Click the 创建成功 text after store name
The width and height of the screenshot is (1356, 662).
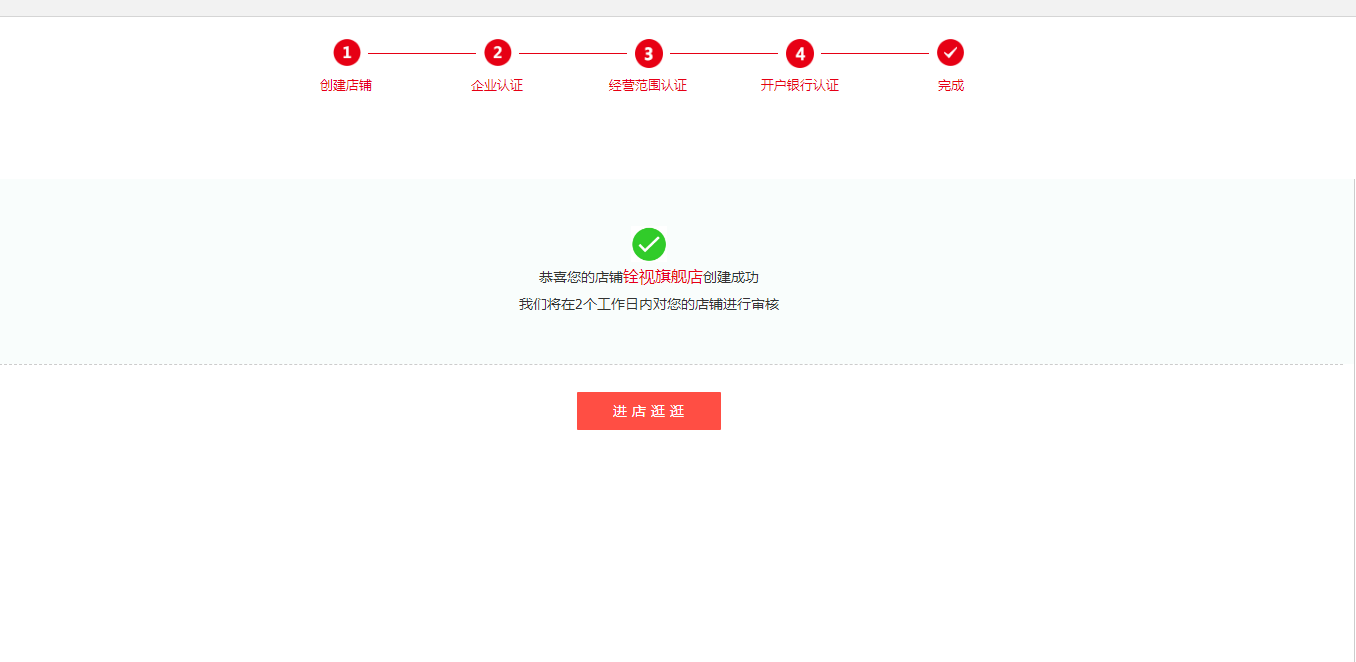pyautogui.click(x=731, y=277)
